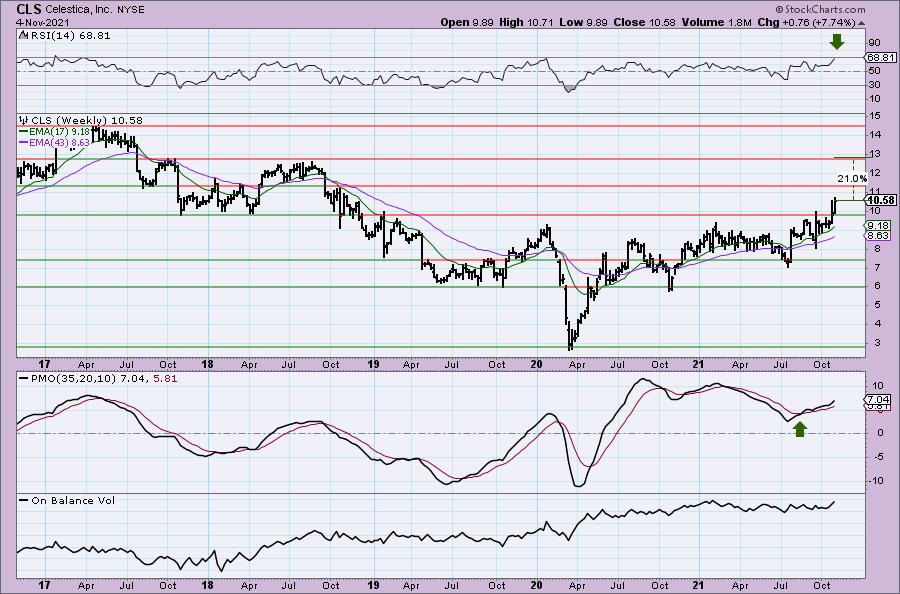900x594 pixels.
Task: Click the CLS ticker symbol in the header
Action: (28, 9)
